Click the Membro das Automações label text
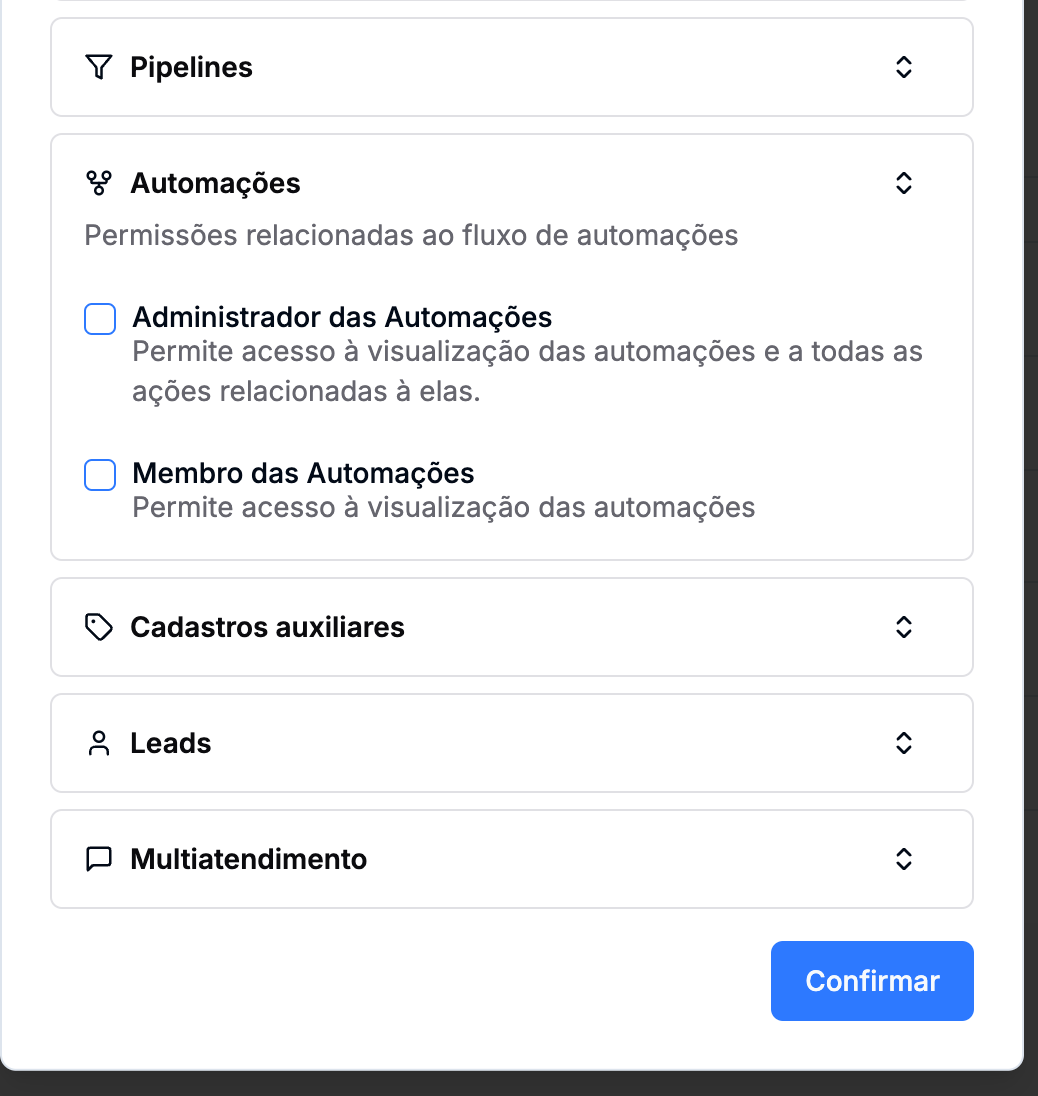 [303, 473]
